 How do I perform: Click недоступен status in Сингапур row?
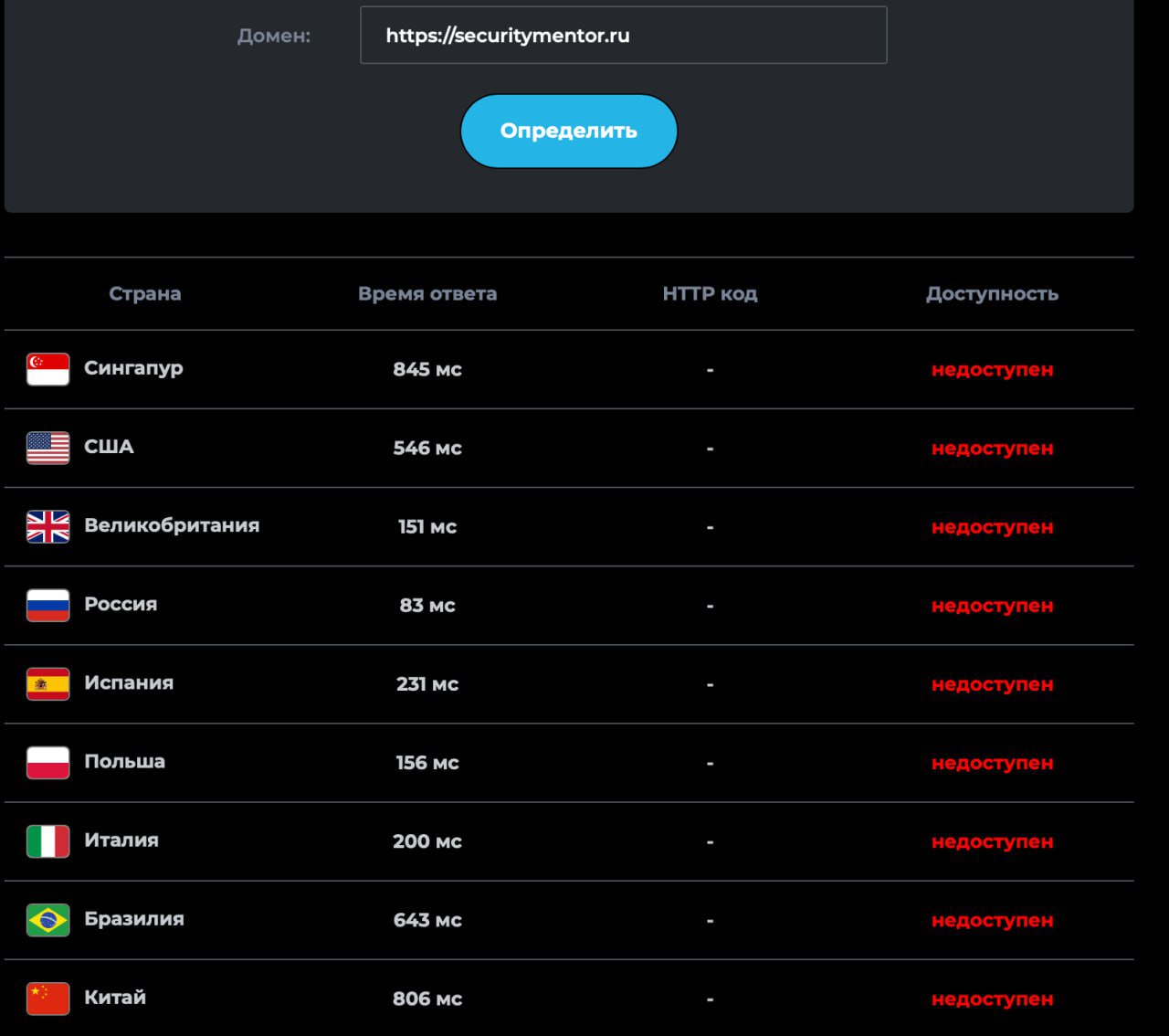993,369
